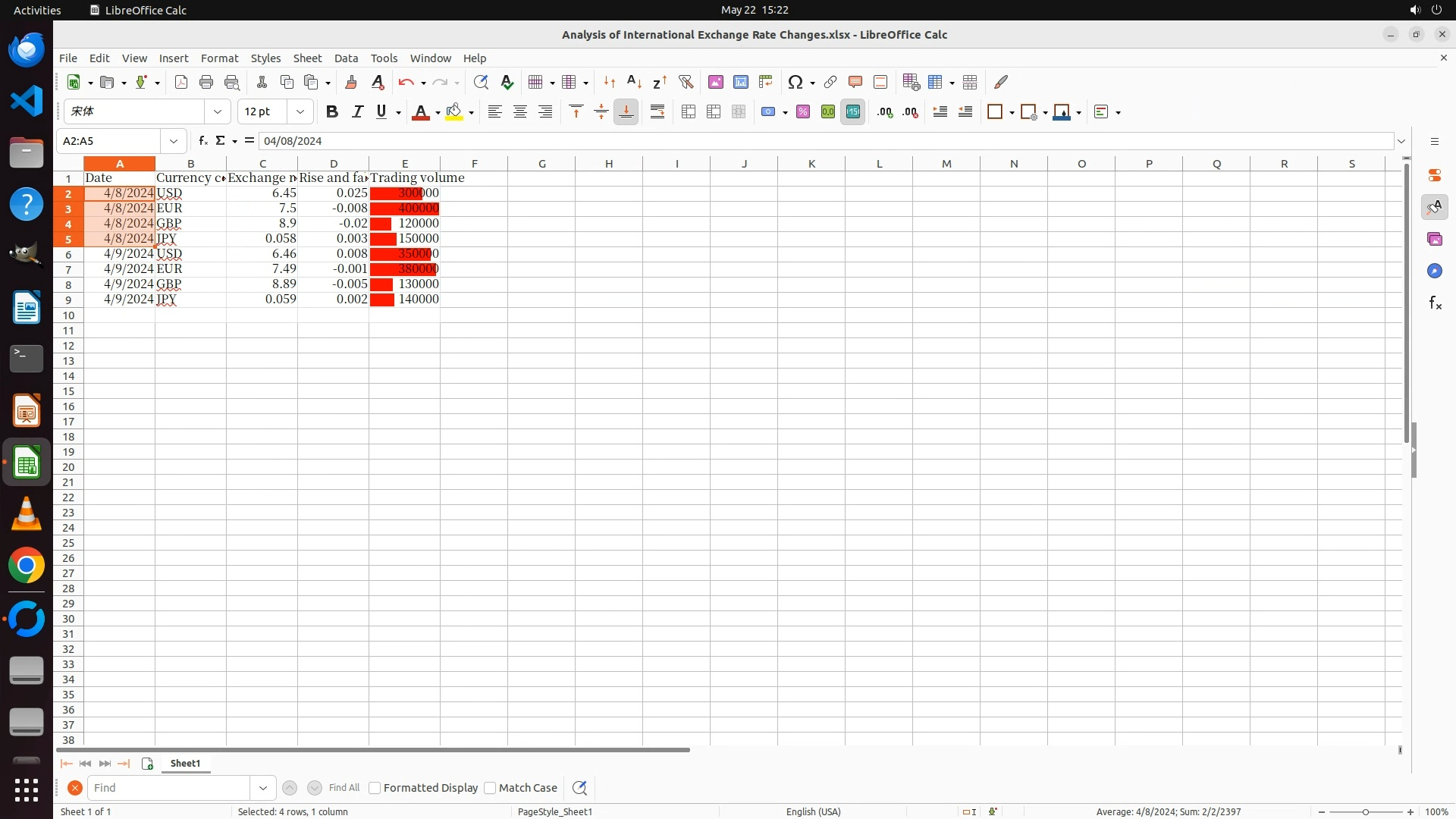Open the Insert Special Character icon

point(795,82)
